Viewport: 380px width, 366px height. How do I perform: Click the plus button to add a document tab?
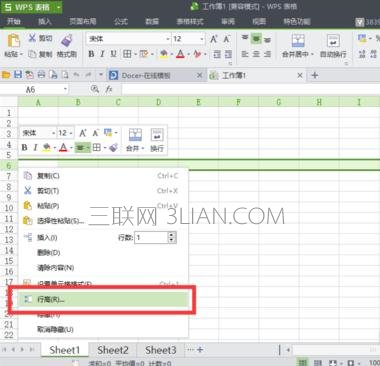click(x=314, y=75)
